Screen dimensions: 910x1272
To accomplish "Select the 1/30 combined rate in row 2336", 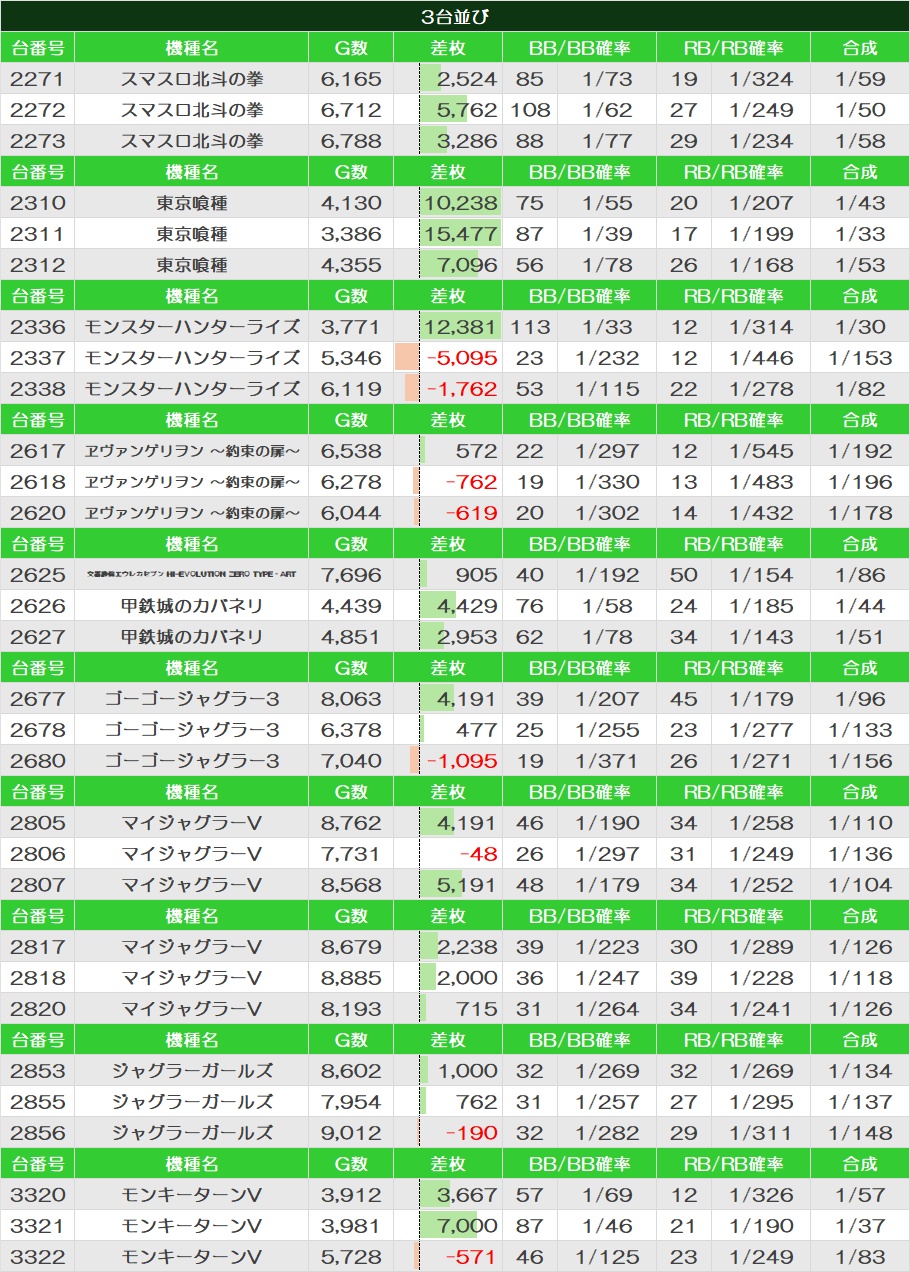I will coord(860,327).
